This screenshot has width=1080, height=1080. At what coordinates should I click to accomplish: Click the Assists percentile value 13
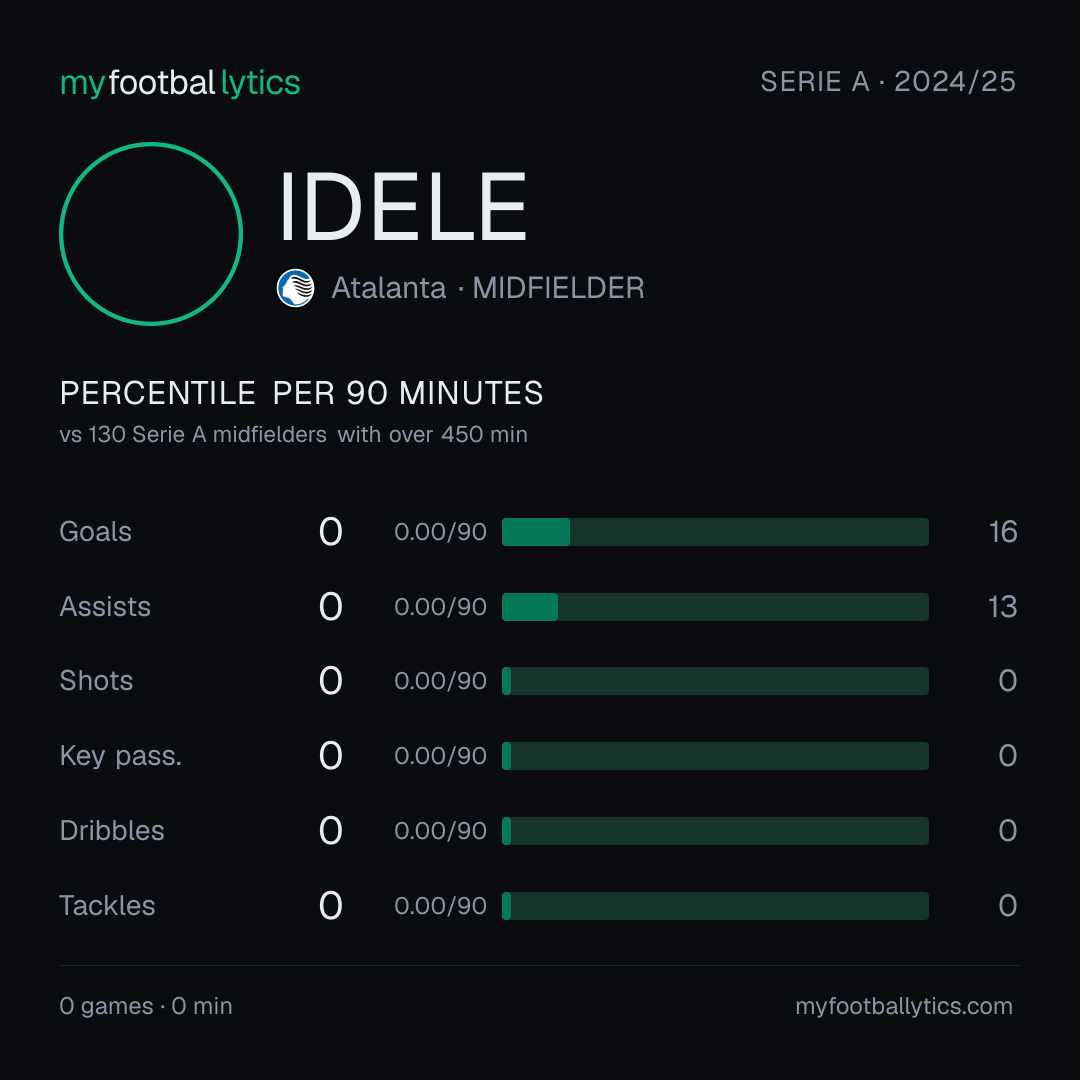[1002, 607]
